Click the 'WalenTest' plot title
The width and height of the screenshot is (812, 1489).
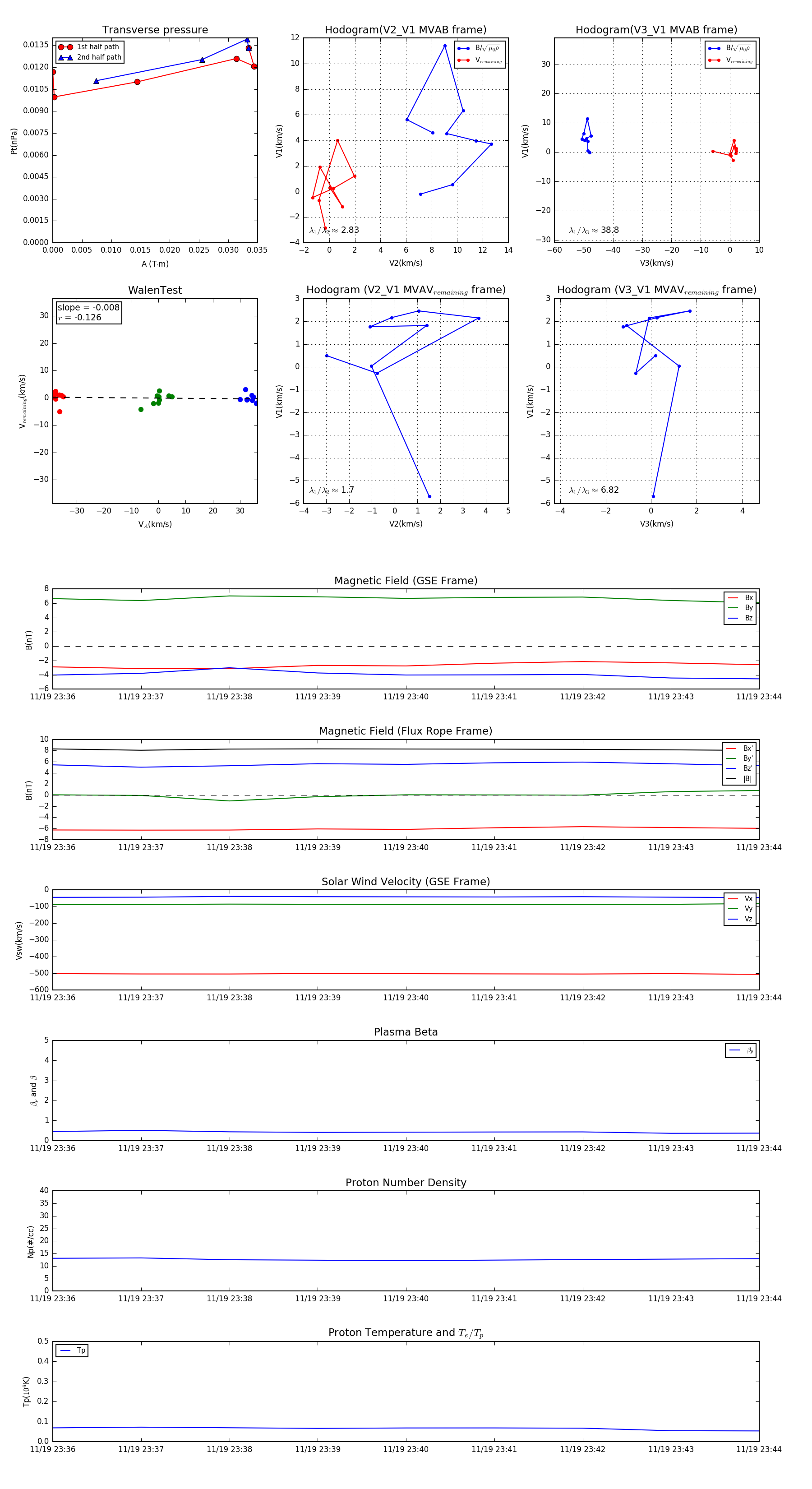pyautogui.click(x=155, y=290)
